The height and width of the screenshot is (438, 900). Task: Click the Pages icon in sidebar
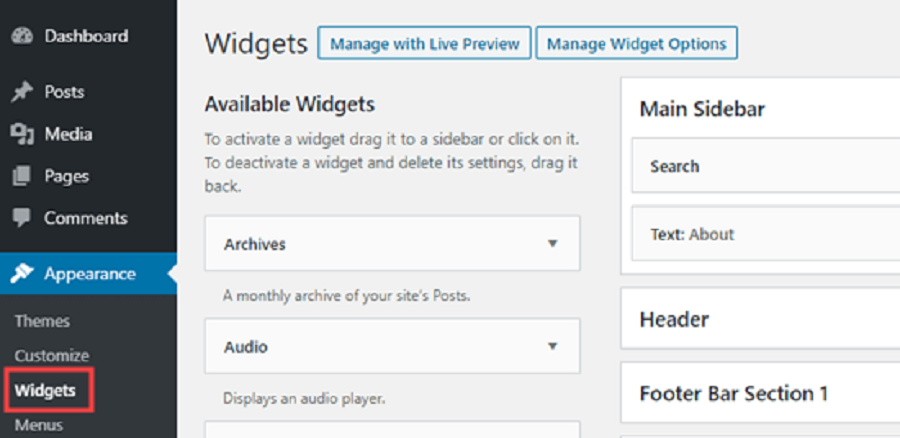(22, 176)
